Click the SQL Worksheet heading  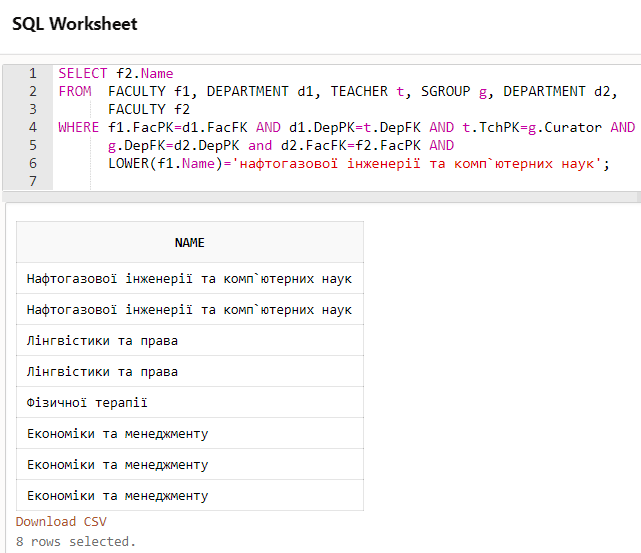pyautogui.click(x=75, y=23)
